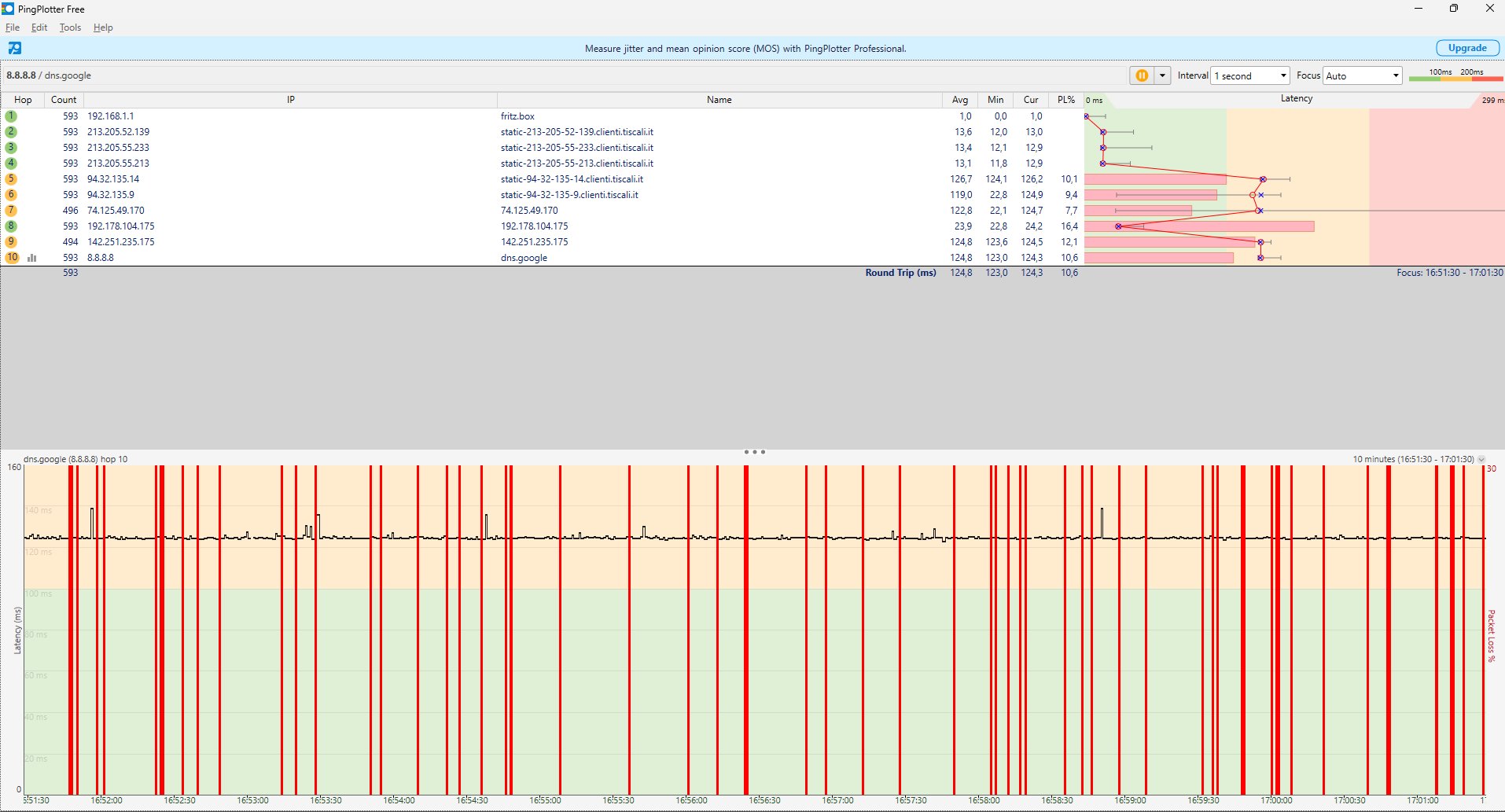Open the dropdown arrow beside the pause button
The image size is (1505, 812).
(1161, 75)
